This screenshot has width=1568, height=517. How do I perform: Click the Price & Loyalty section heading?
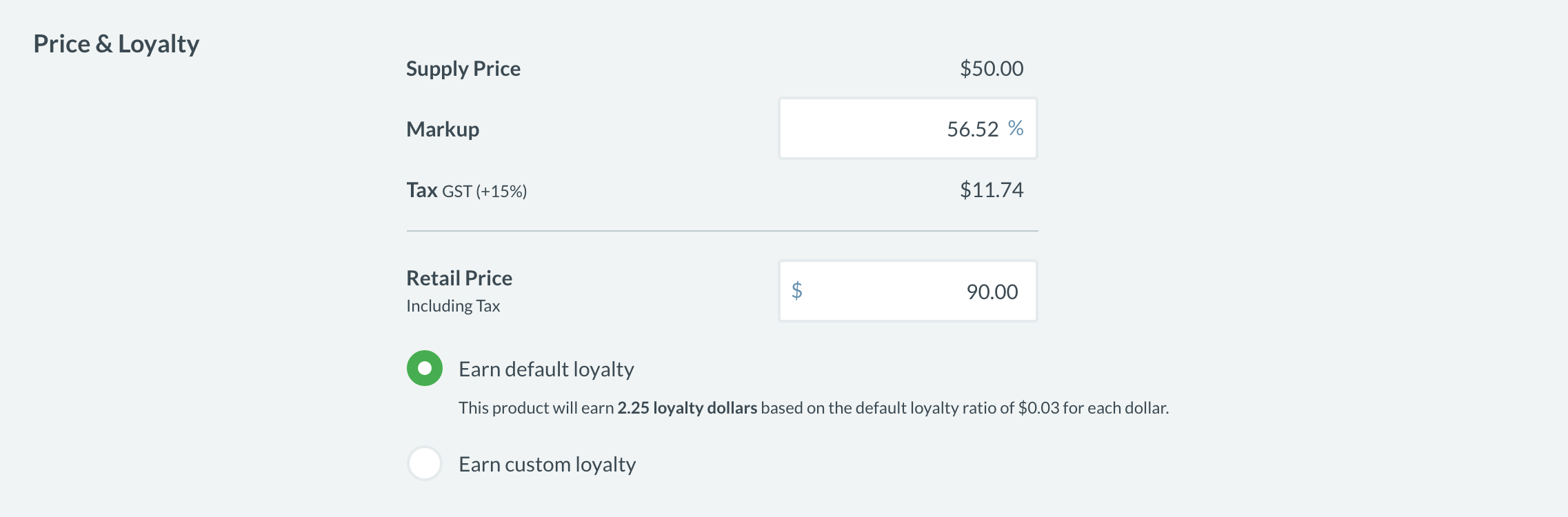116,44
